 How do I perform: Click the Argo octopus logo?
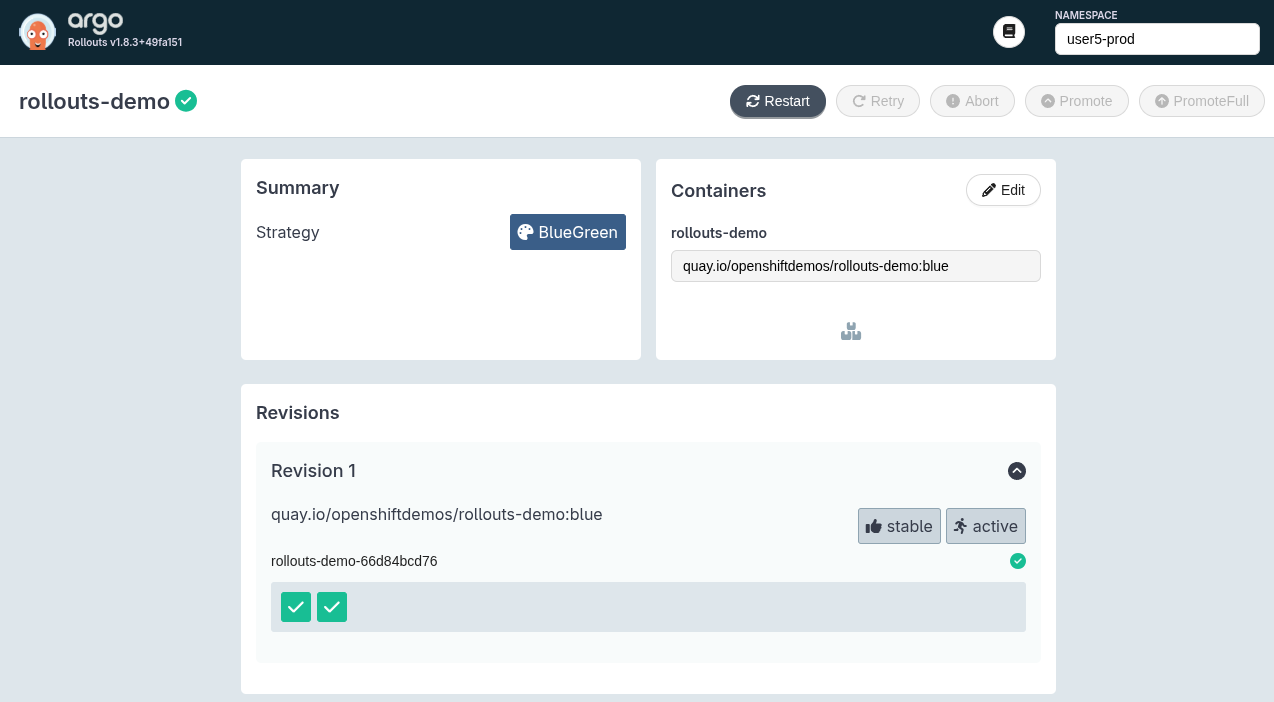tap(37, 32)
